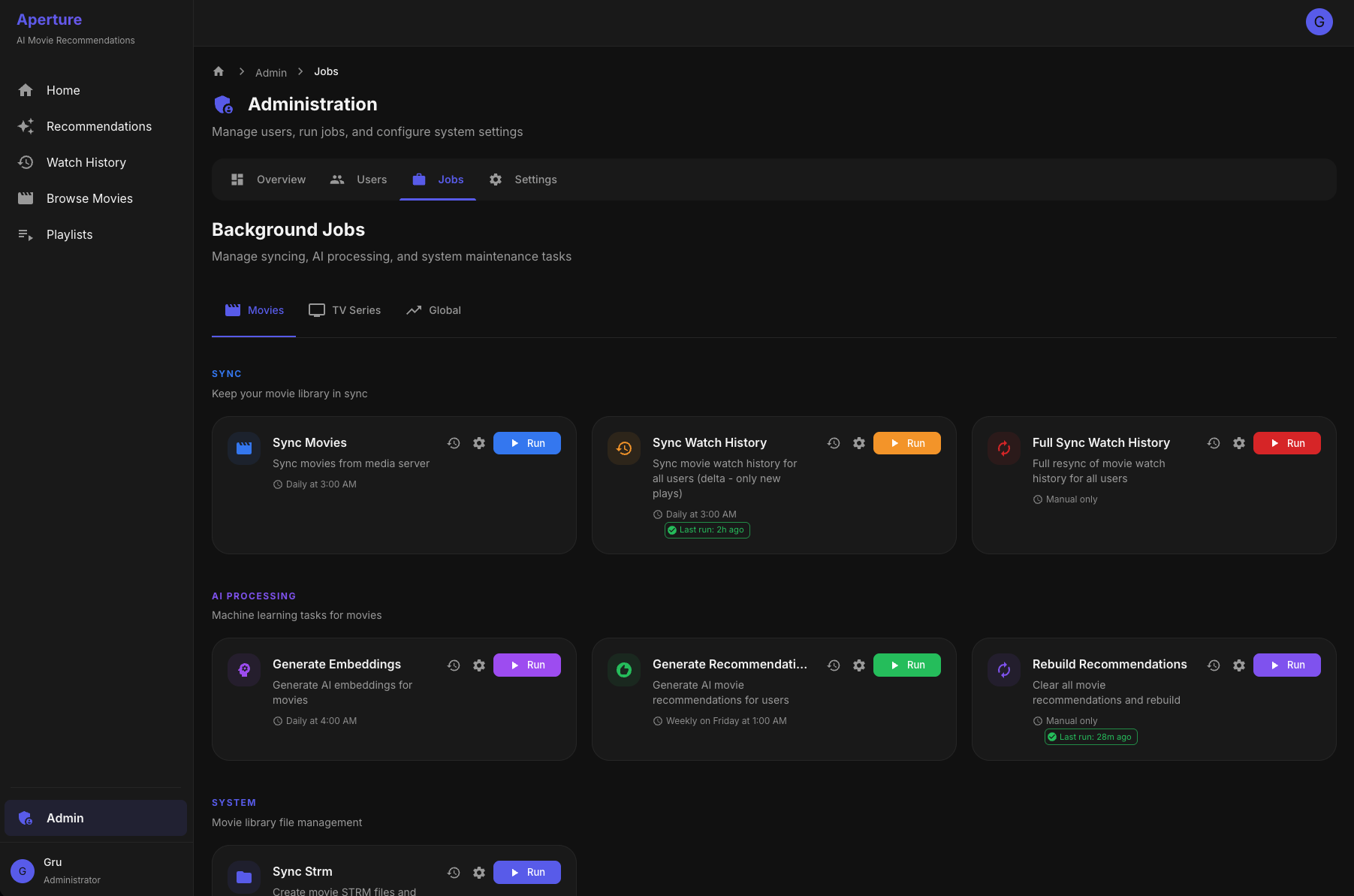The width and height of the screenshot is (1354, 896).
Task: View history for Generate Recommendations job
Action: tap(834, 665)
